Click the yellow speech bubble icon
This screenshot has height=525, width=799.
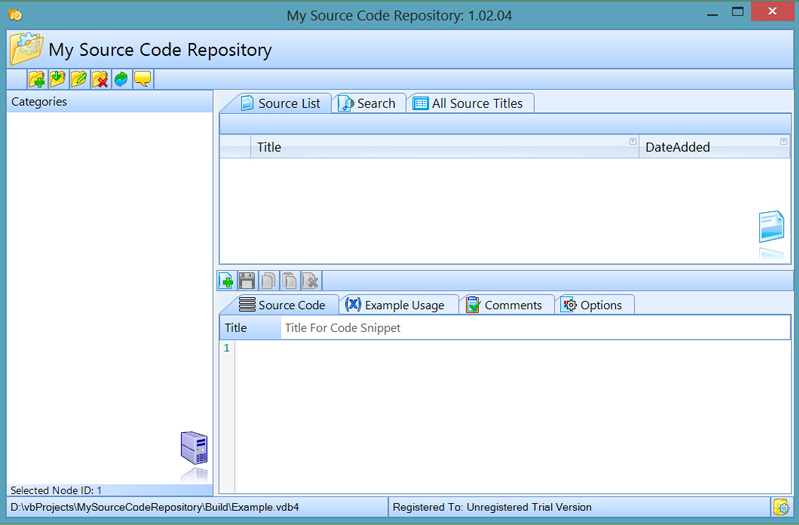tap(142, 80)
